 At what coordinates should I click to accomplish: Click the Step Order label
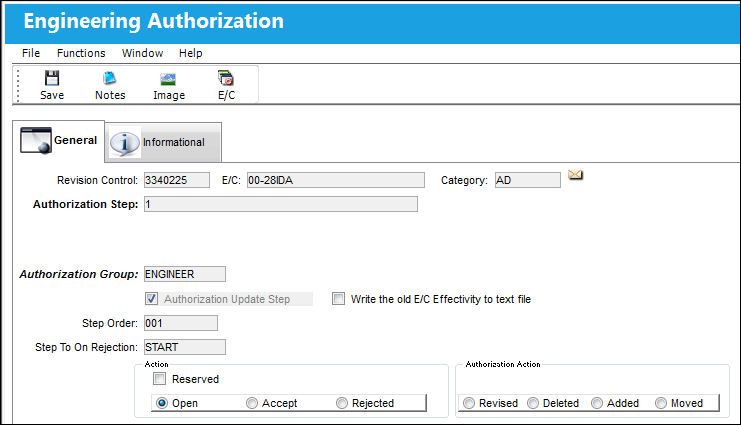(x=110, y=323)
